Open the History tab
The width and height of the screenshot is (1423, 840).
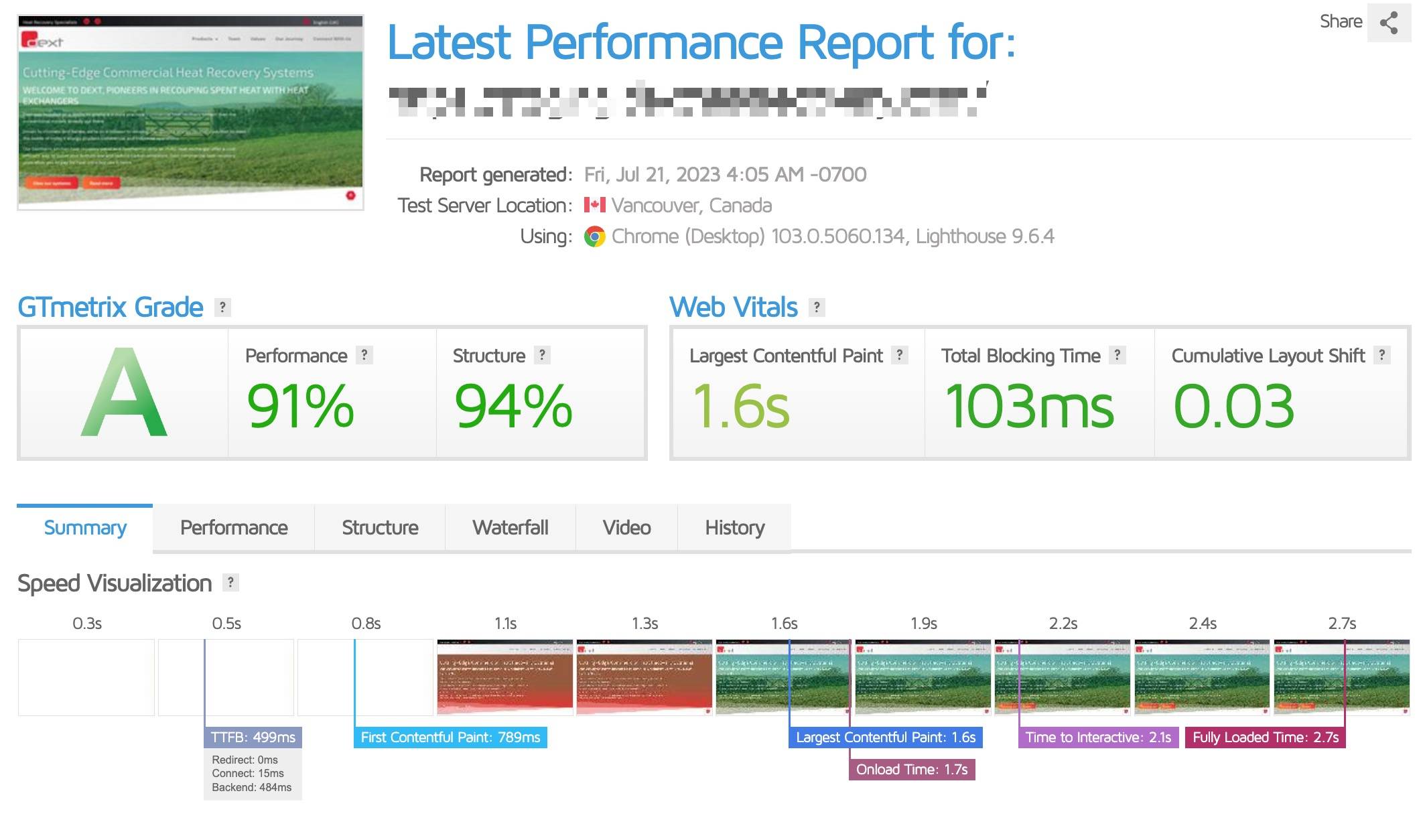(734, 528)
